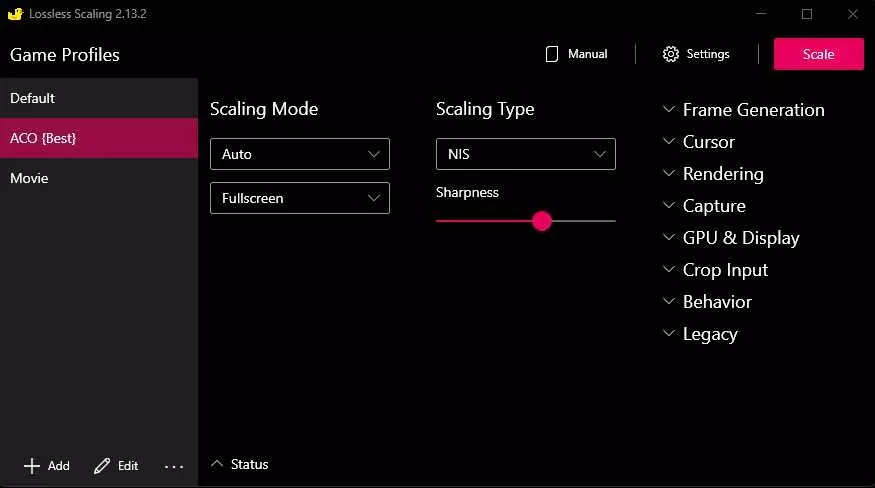Click the plus icon to add profile
Viewport: 875px width, 488px height.
pos(32,466)
